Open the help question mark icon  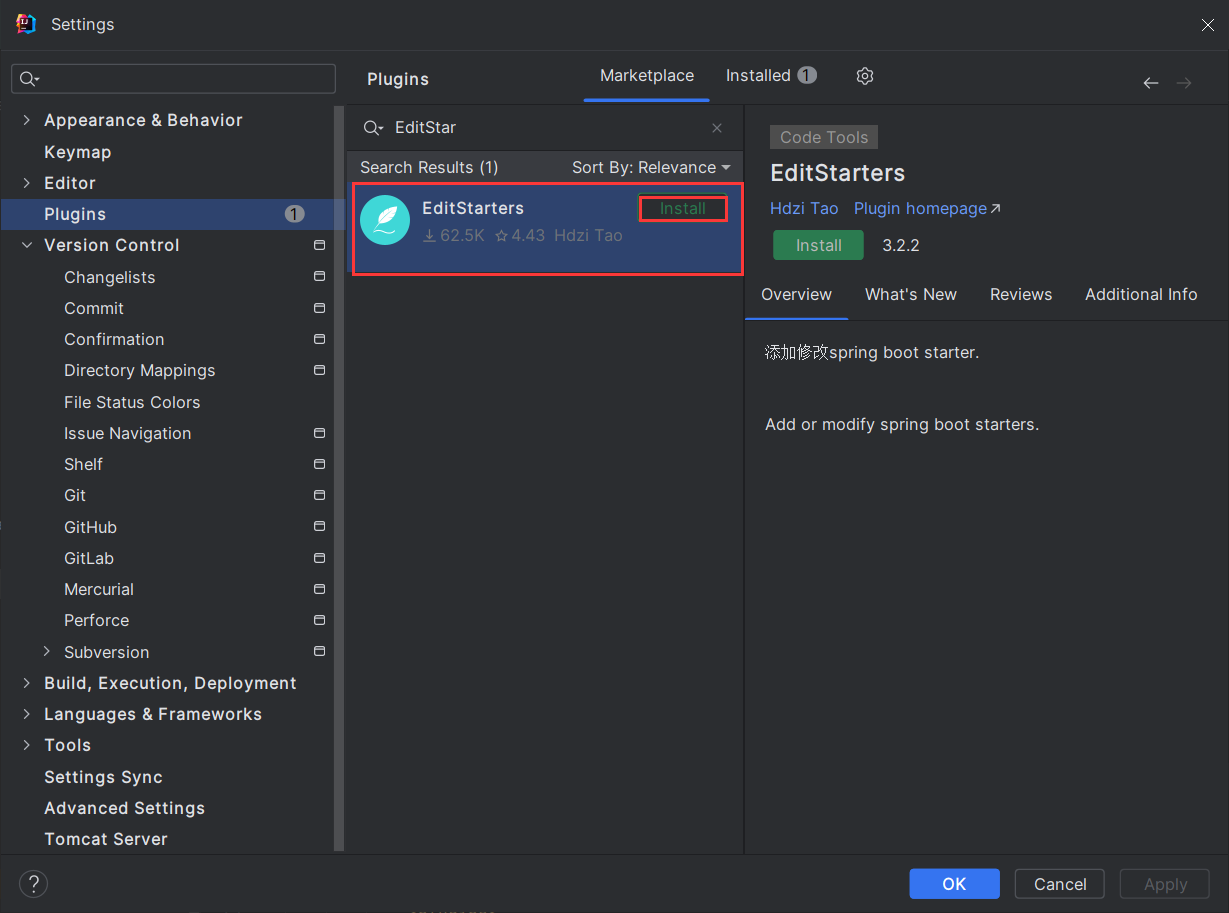(x=34, y=884)
